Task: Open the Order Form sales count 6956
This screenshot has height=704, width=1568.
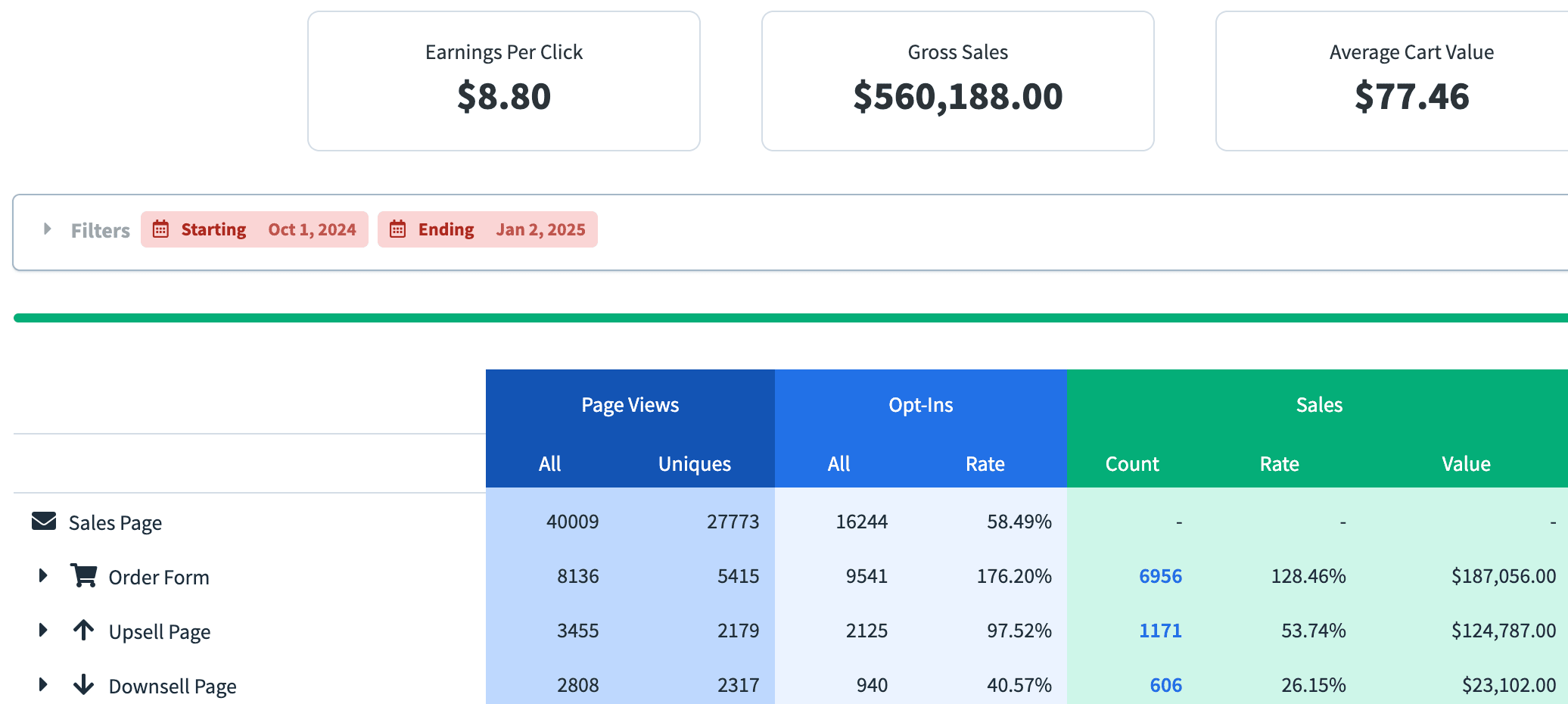Action: click(1160, 576)
